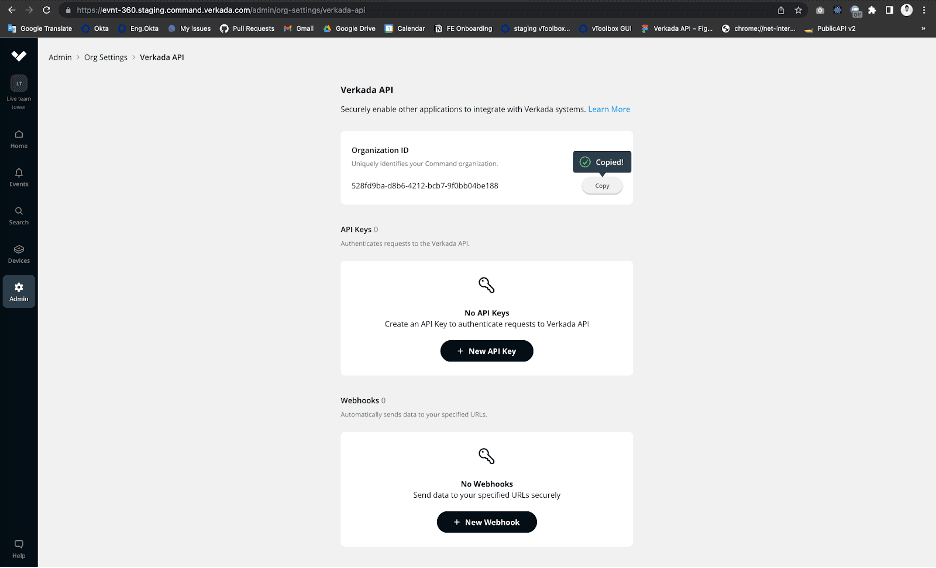Click New Webhook button
Viewport: 936px width, 568px height.
pos(487,522)
